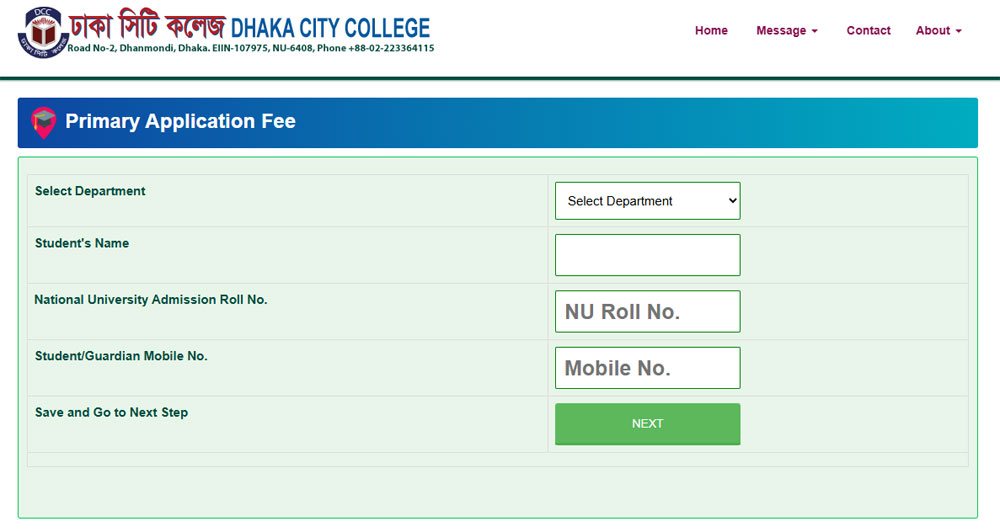Click the DCC college crest logo
The image size is (1000, 532).
click(x=39, y=30)
